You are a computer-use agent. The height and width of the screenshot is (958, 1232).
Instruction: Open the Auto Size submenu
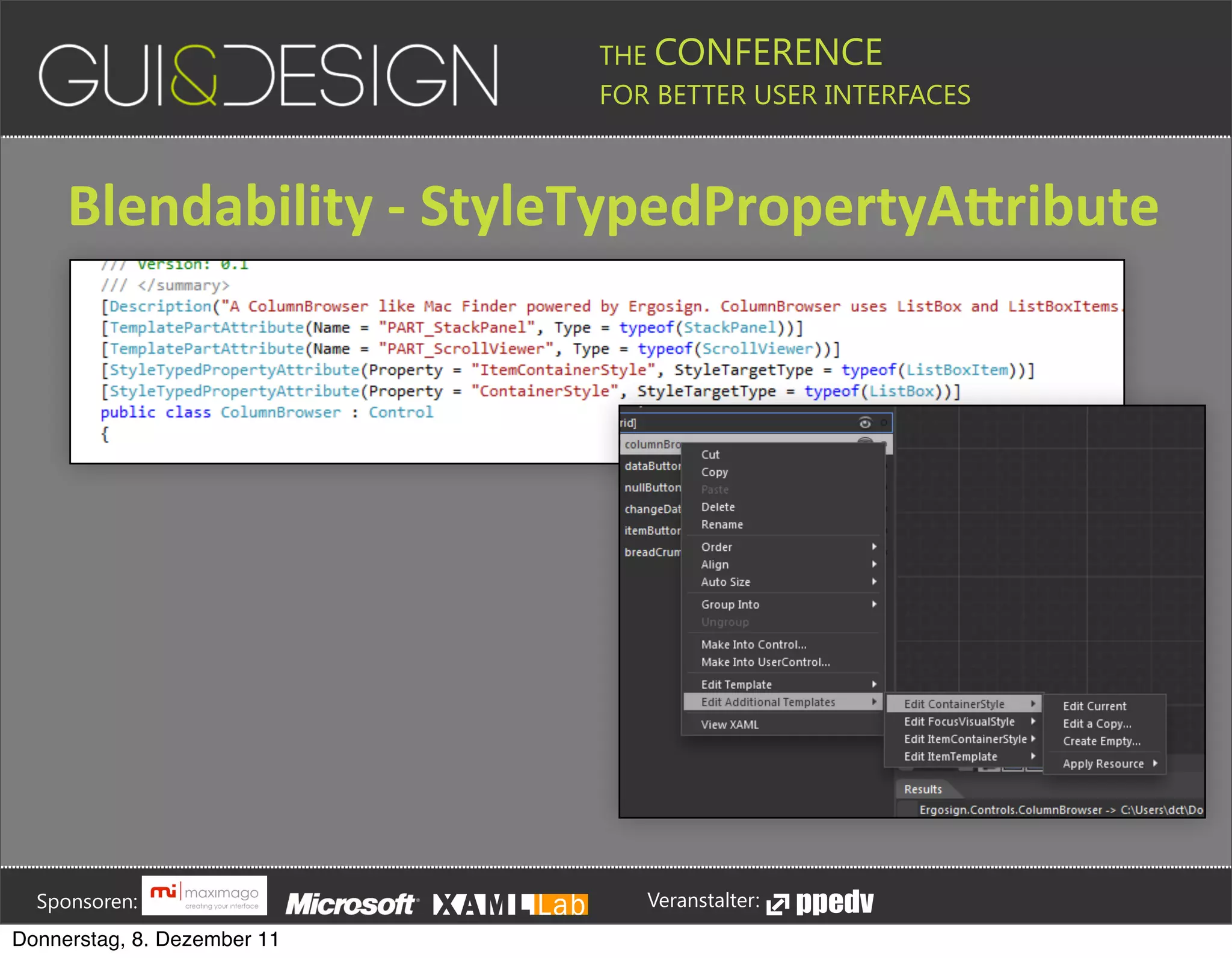(783, 582)
